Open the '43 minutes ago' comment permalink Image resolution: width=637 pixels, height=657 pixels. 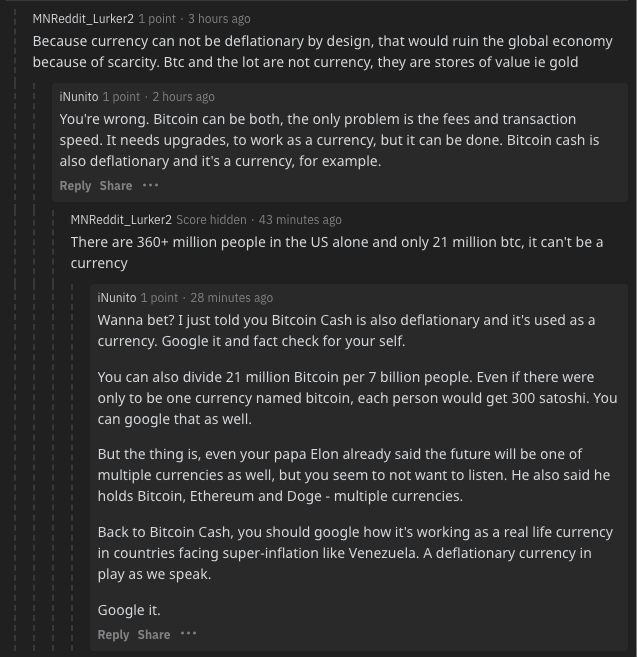click(x=300, y=220)
